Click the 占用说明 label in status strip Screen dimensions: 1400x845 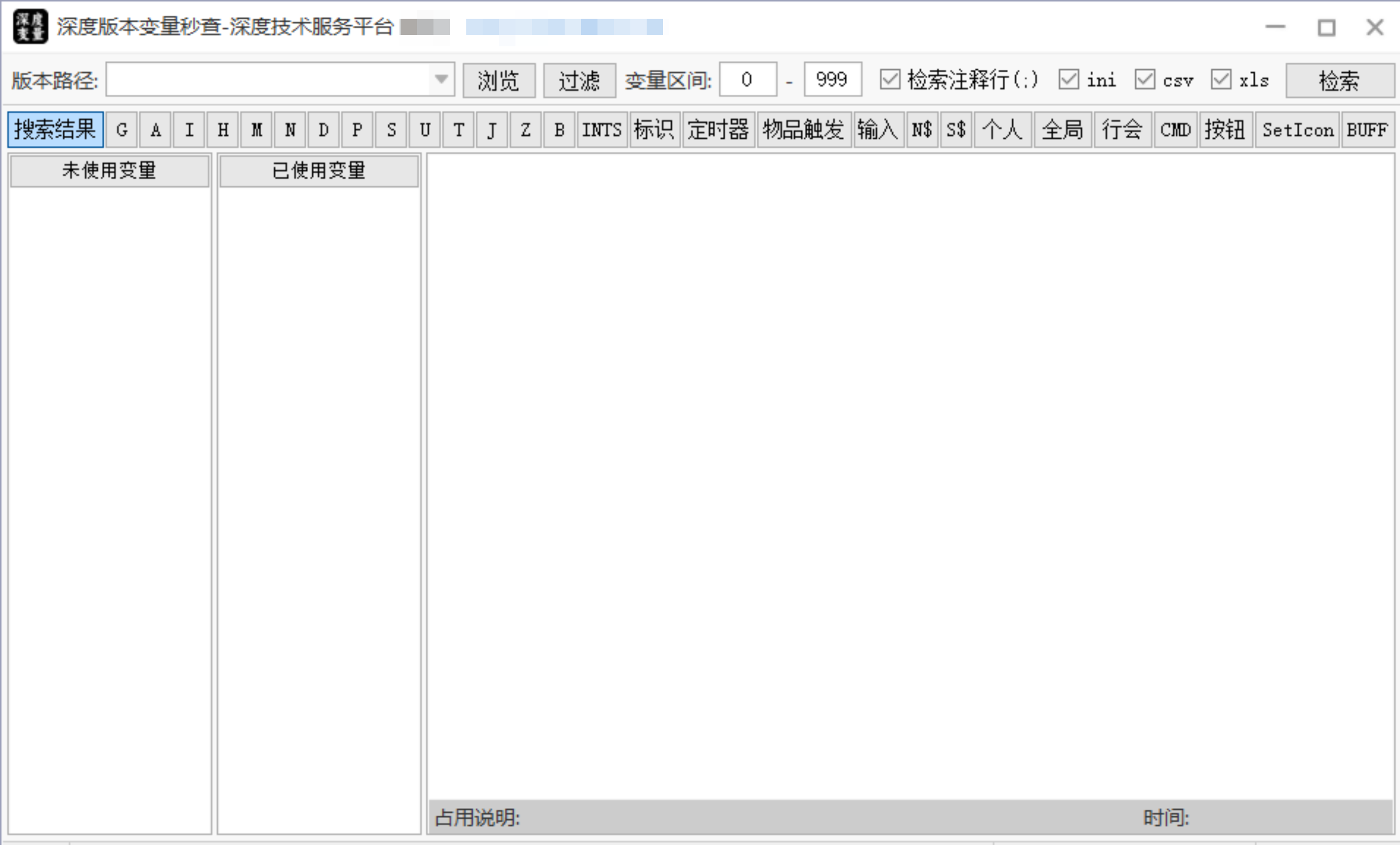point(477,817)
